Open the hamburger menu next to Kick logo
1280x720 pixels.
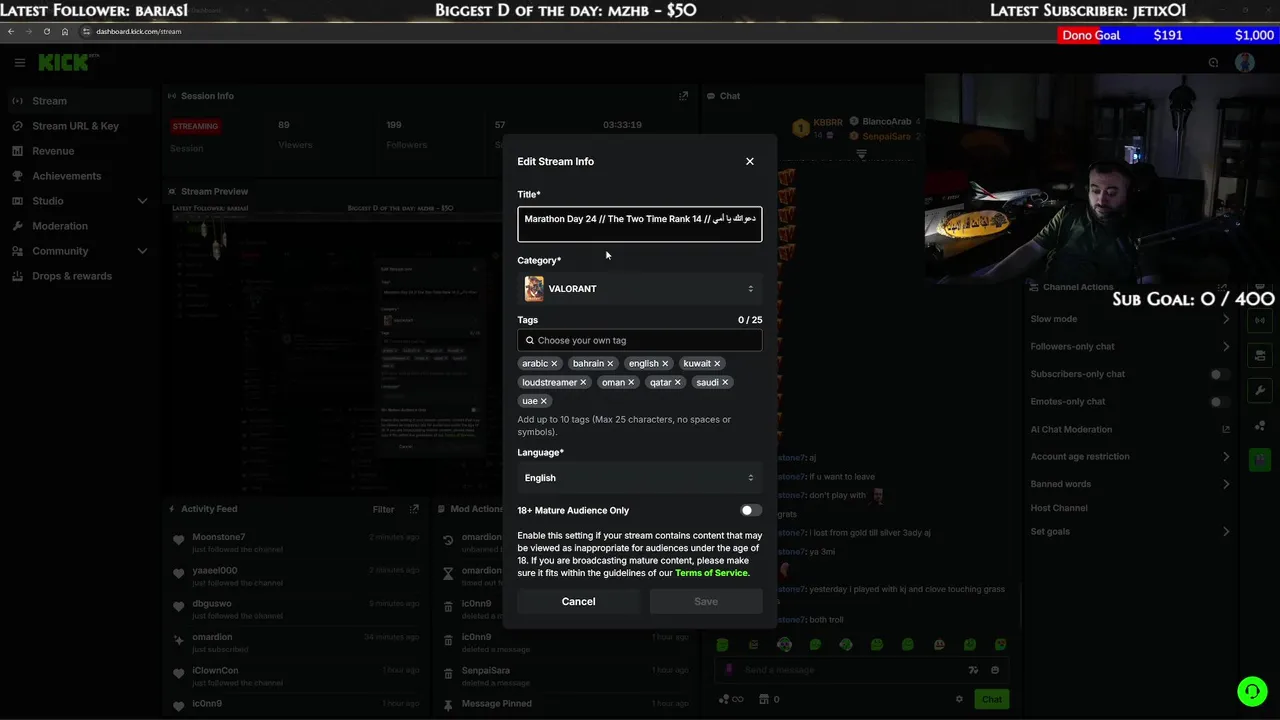(x=19, y=62)
